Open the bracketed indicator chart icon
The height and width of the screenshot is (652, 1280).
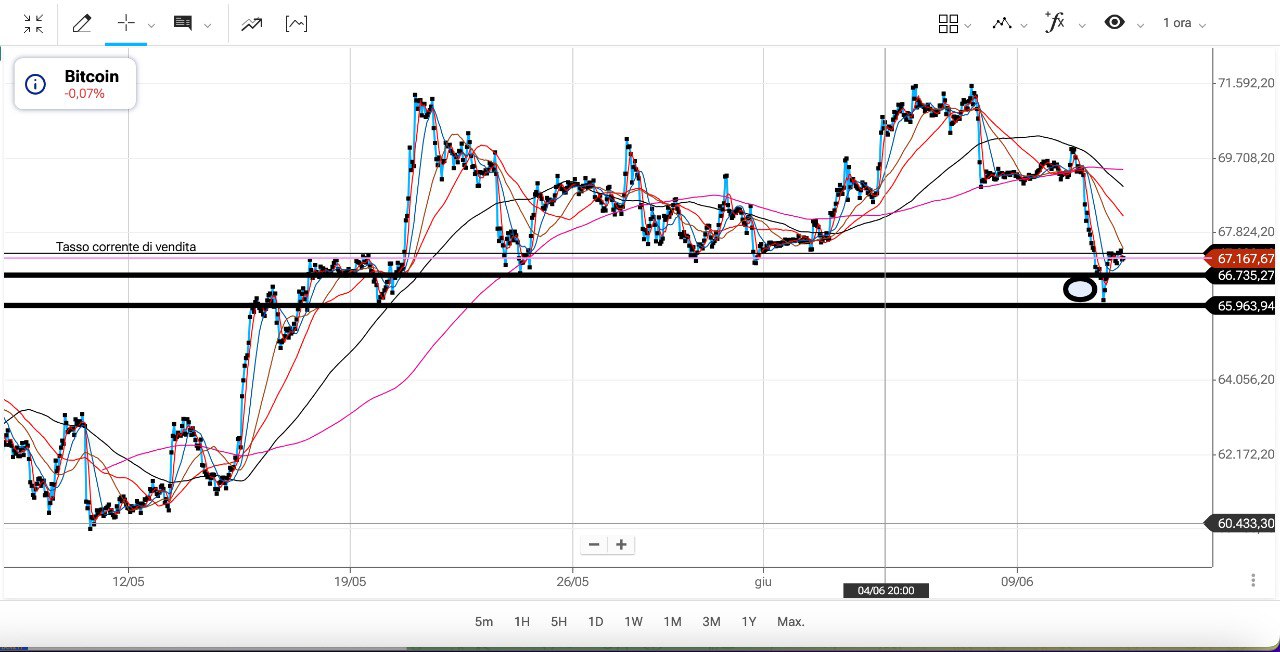point(296,24)
